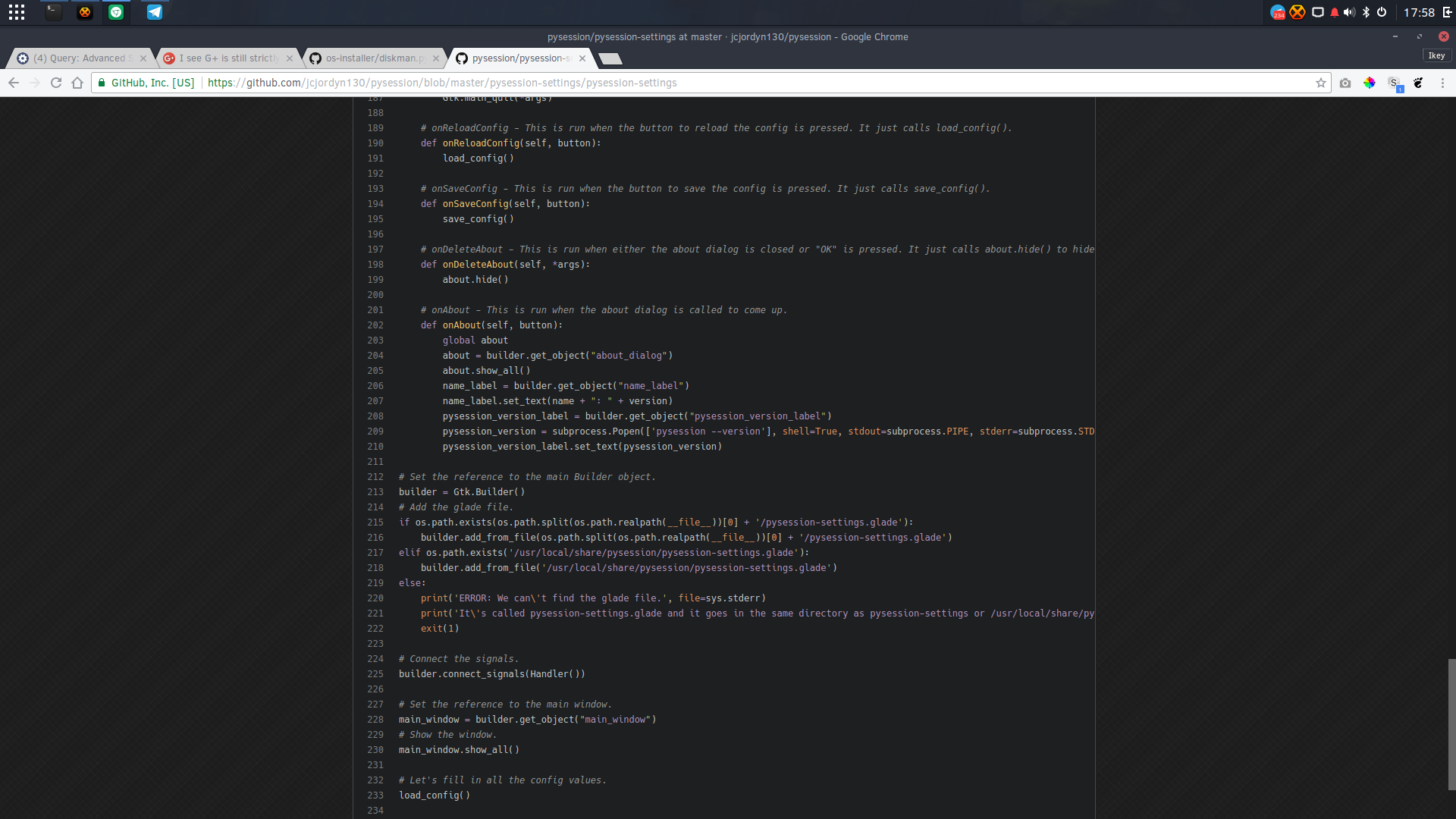Click 'builder.connect_signals(Handler())' line
Viewport: 1456px width, 819px height.
pyautogui.click(x=492, y=674)
